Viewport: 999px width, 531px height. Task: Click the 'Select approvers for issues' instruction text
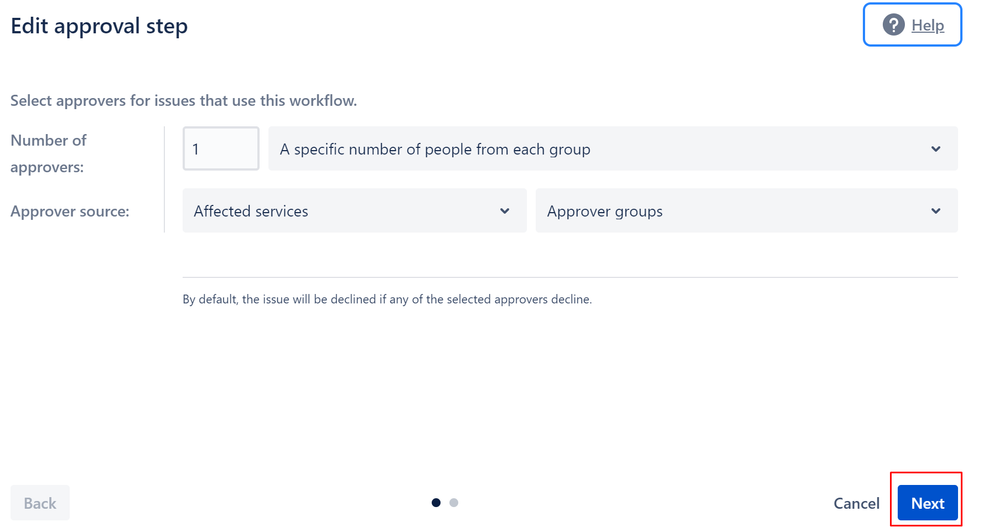[x=183, y=100]
